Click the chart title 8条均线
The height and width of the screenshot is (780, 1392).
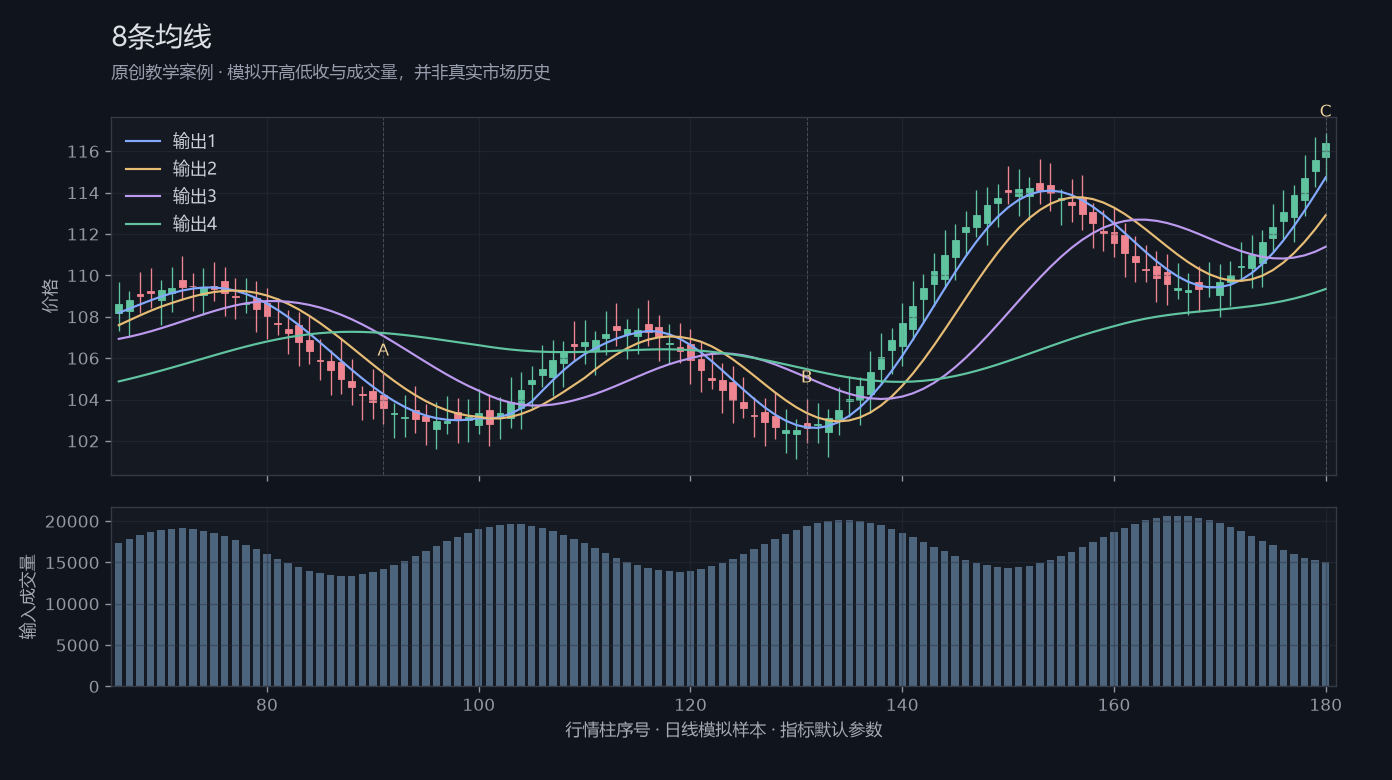pos(161,37)
